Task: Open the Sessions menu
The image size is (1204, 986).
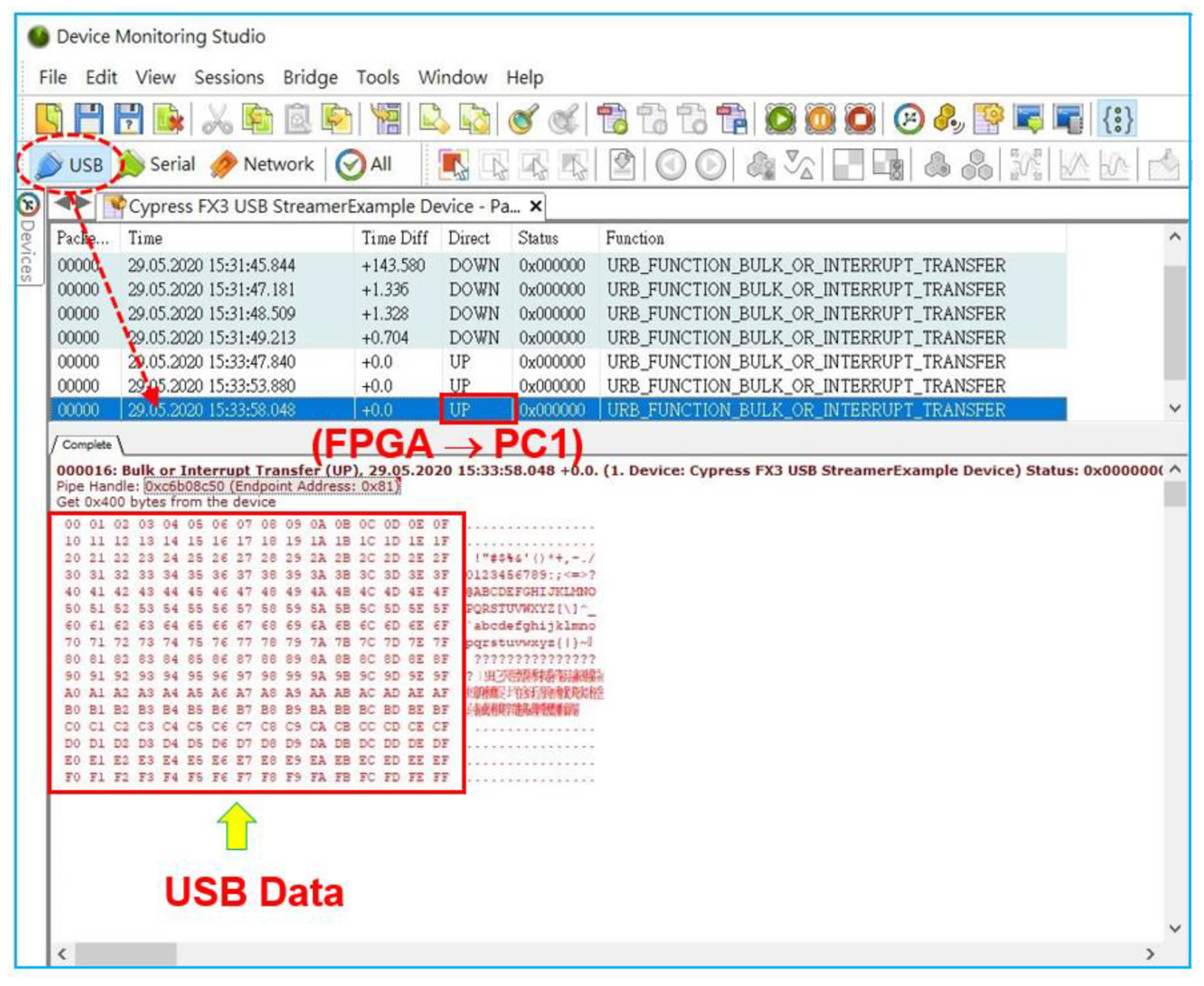Action: point(229,77)
